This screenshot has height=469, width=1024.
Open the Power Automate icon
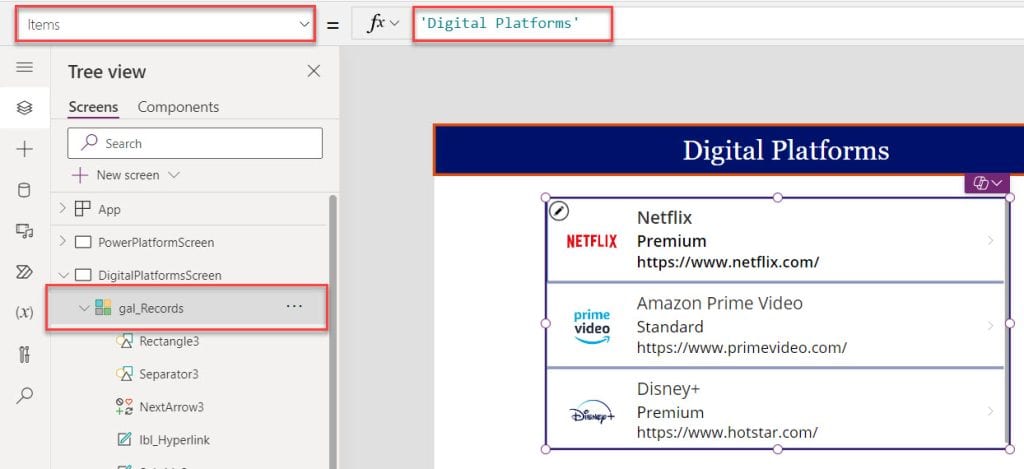(24, 272)
